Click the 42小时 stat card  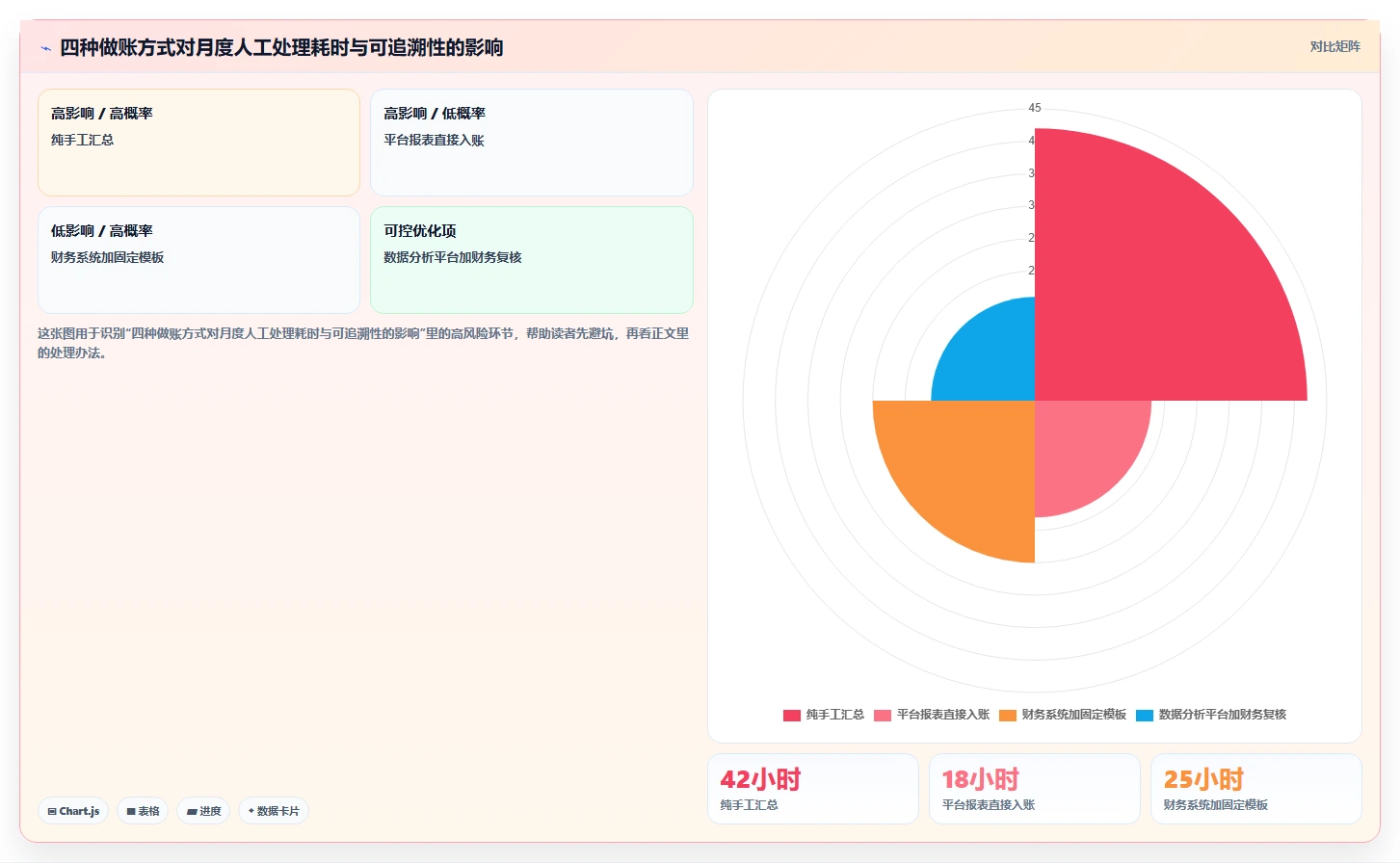[813, 789]
